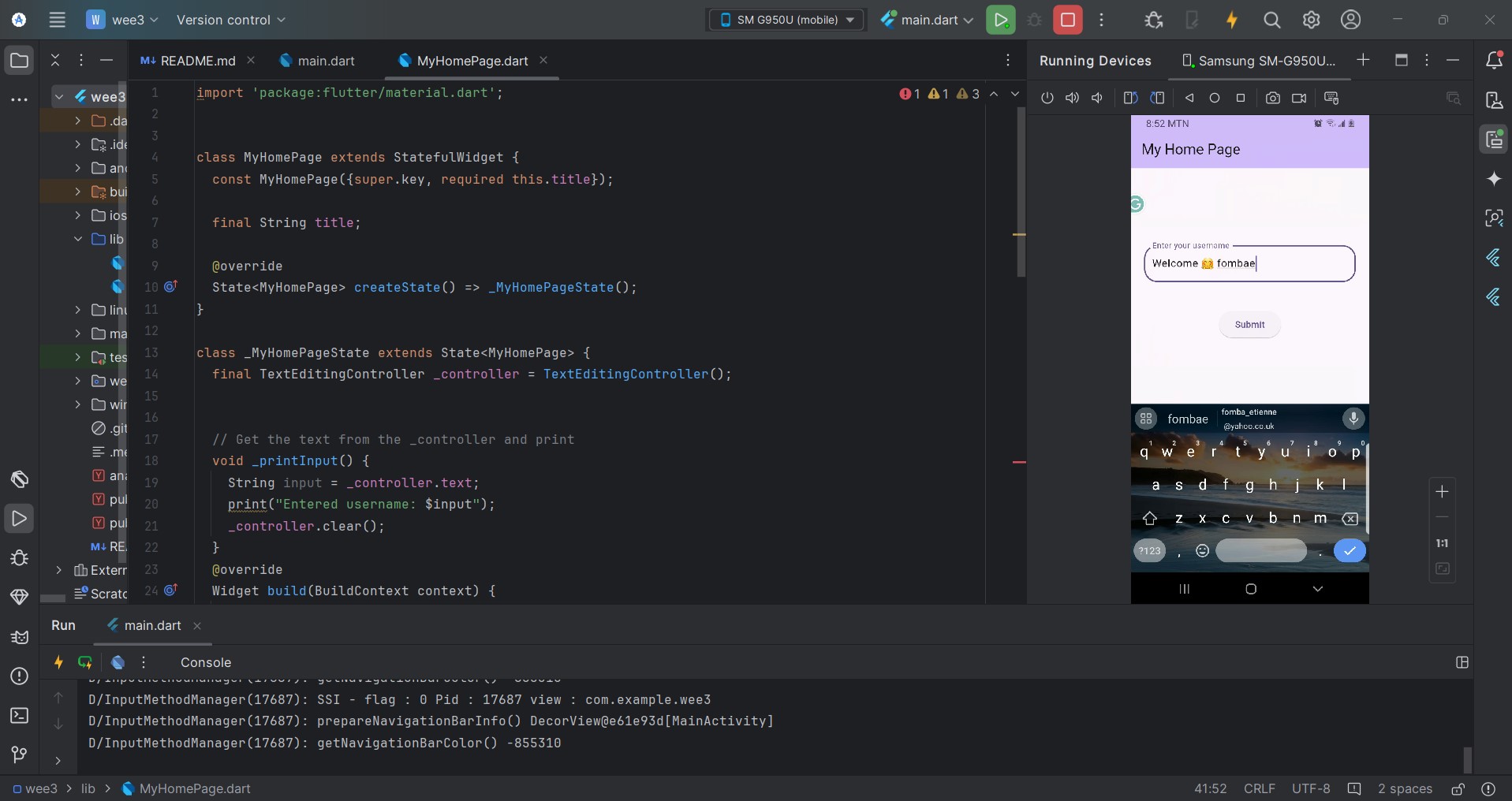The height and width of the screenshot is (801, 1512).
Task: Expand External Libraries node
Action: [59, 570]
